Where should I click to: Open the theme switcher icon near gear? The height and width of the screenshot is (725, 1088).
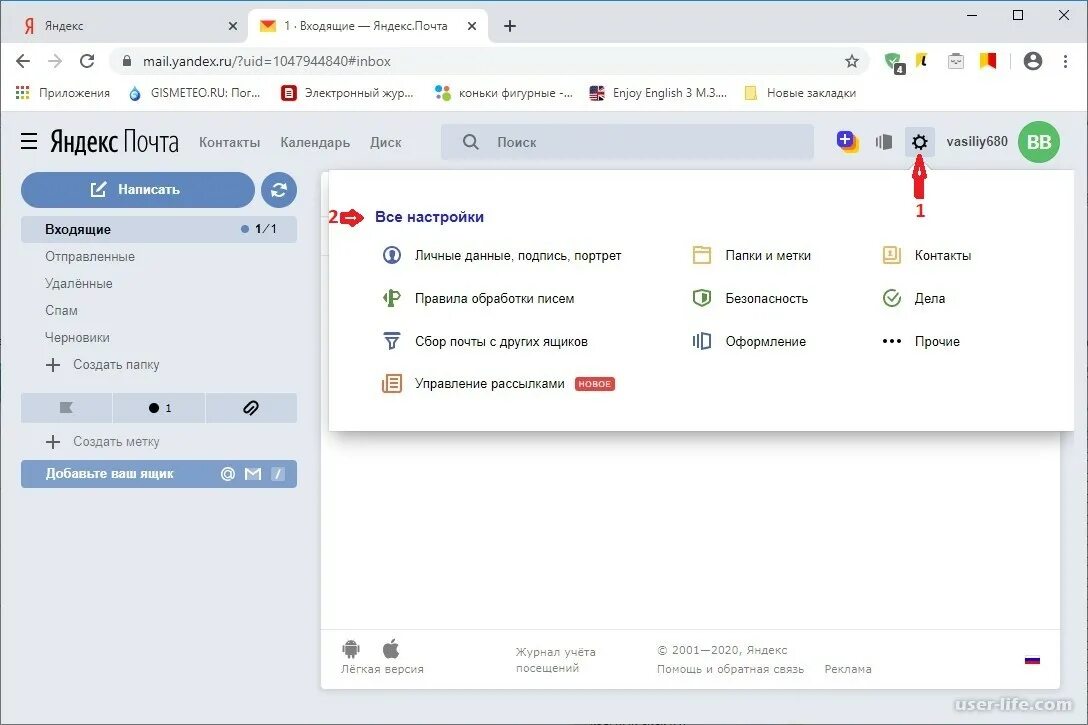(x=883, y=142)
